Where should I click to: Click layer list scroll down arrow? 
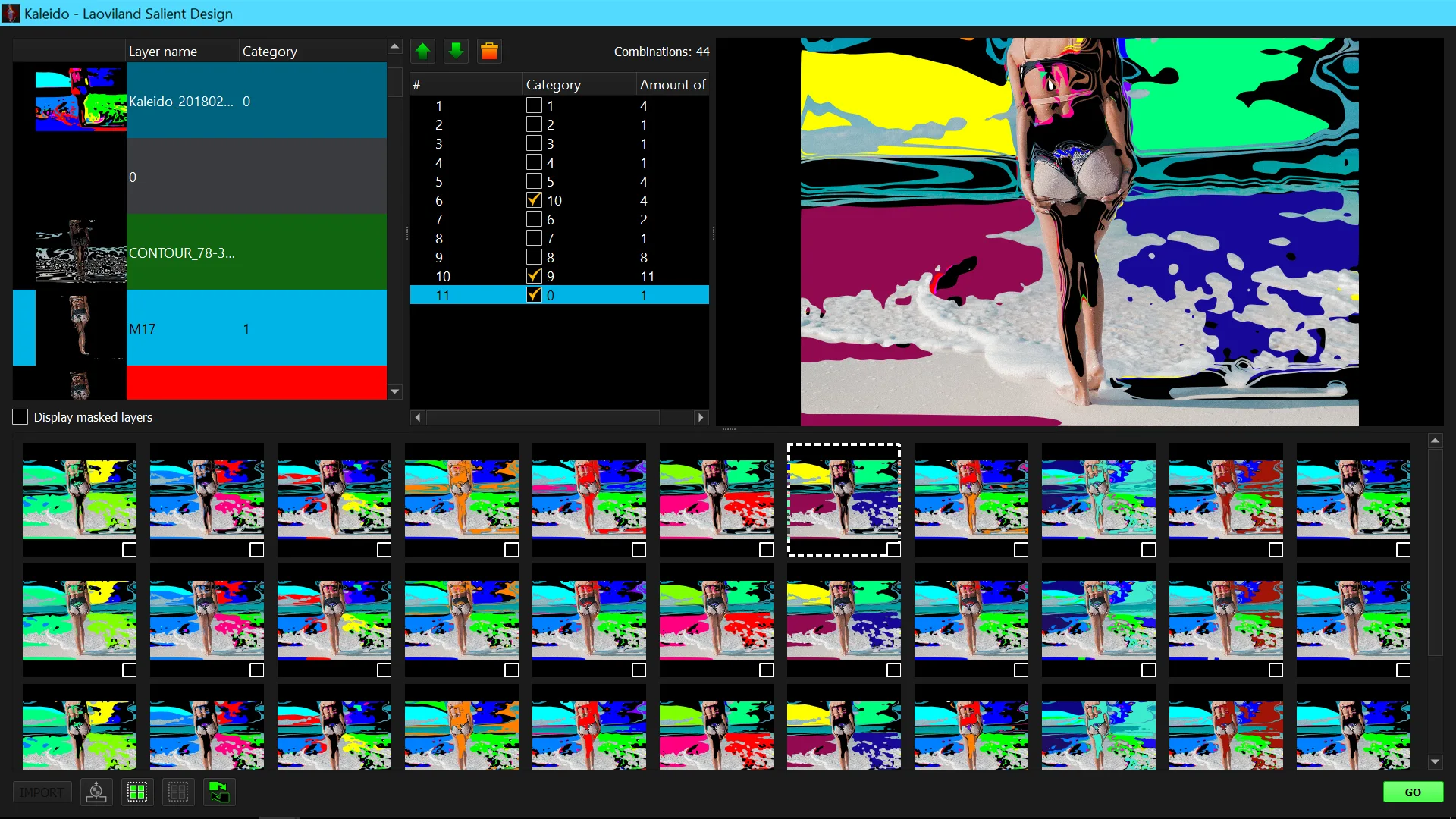point(394,392)
